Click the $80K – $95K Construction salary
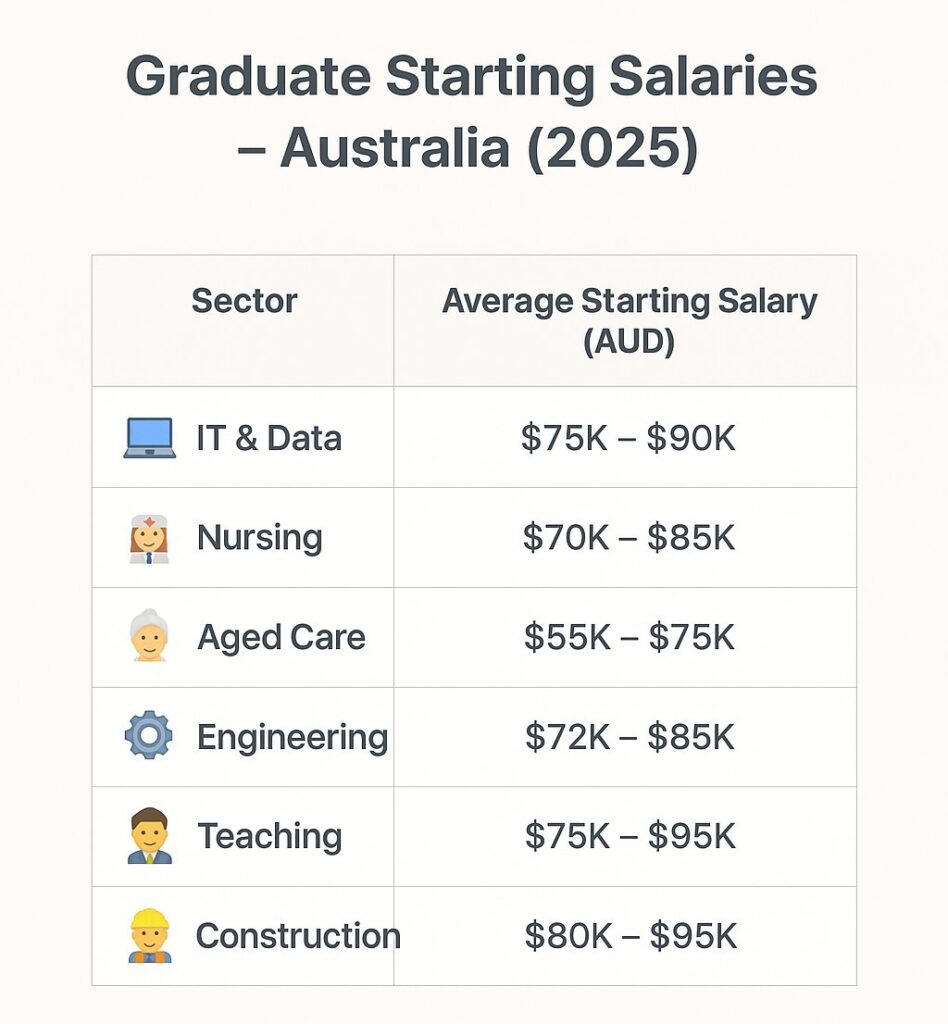948x1024 pixels. (631, 936)
